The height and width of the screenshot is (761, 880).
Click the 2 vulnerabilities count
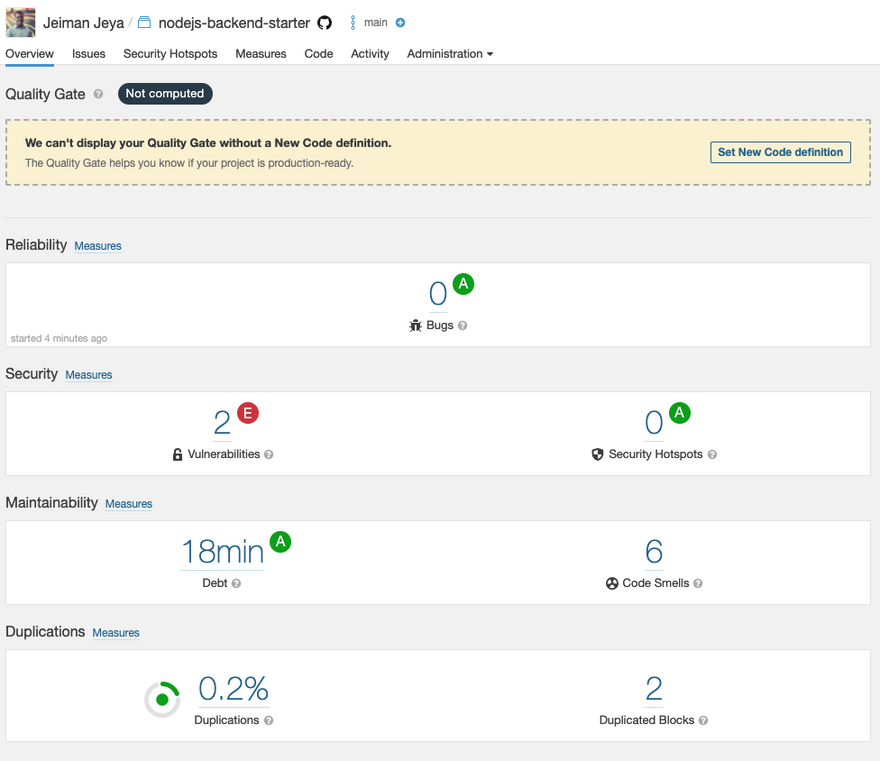point(222,424)
